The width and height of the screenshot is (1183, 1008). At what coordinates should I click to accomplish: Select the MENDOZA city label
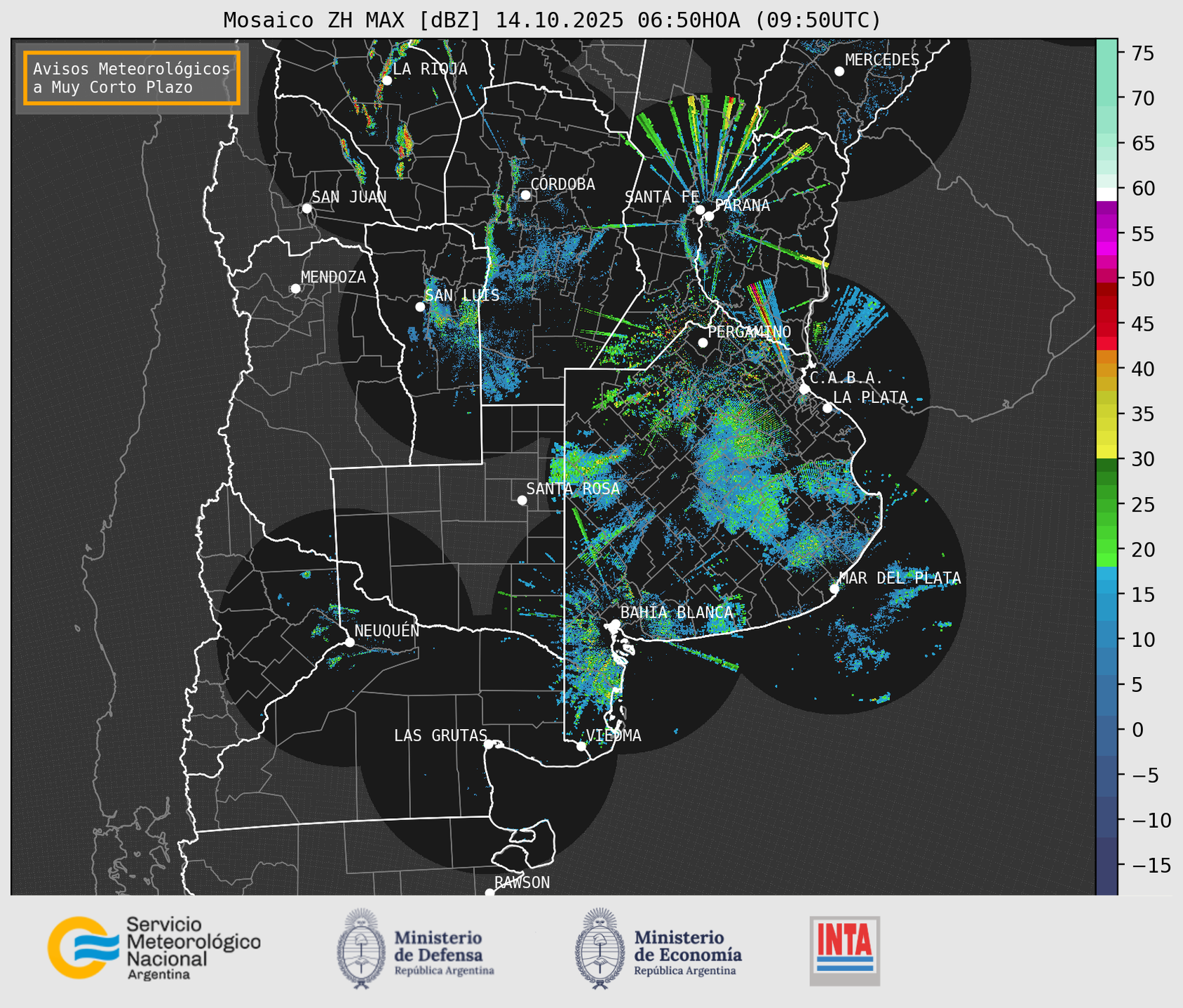coord(333,277)
